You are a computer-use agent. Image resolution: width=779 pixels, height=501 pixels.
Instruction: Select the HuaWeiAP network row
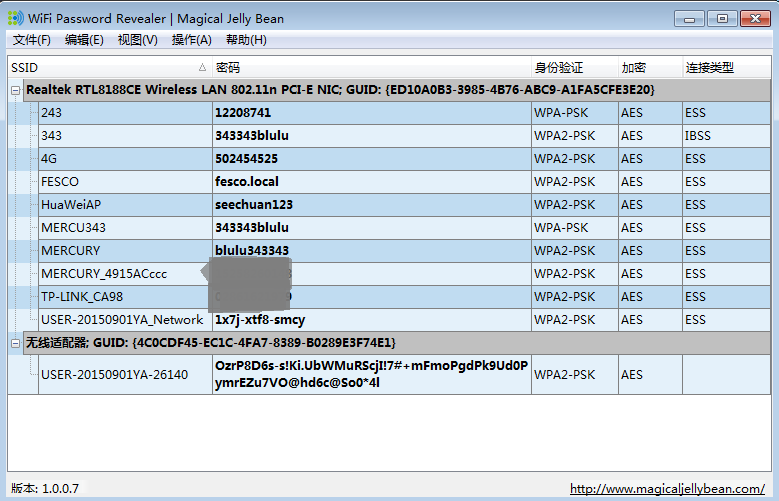(404, 204)
